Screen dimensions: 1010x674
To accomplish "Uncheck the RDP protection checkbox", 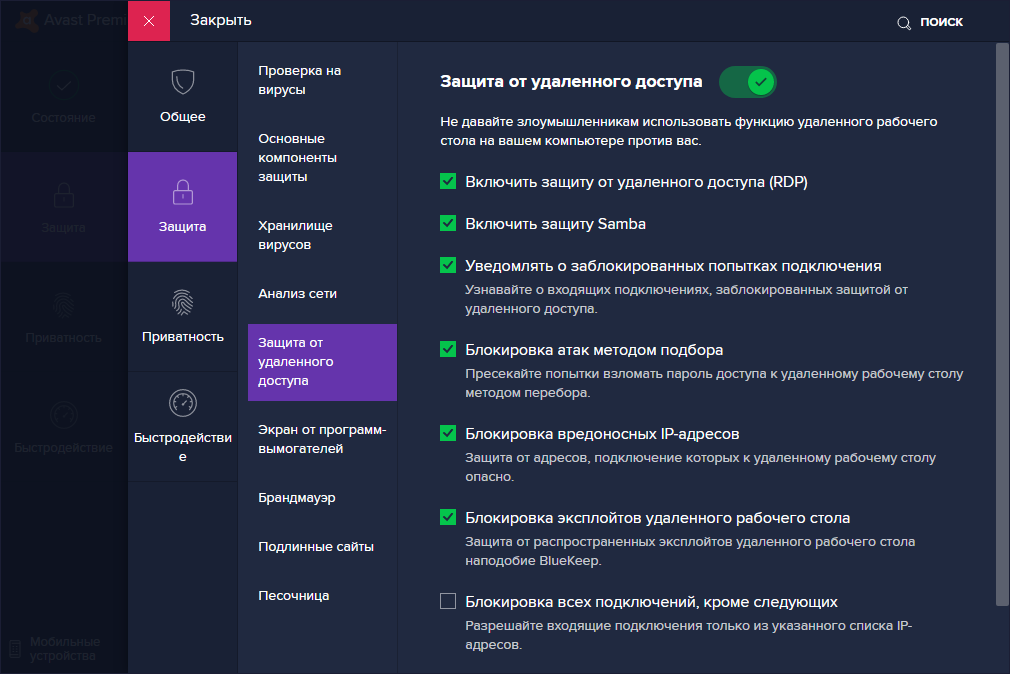I will (x=448, y=181).
